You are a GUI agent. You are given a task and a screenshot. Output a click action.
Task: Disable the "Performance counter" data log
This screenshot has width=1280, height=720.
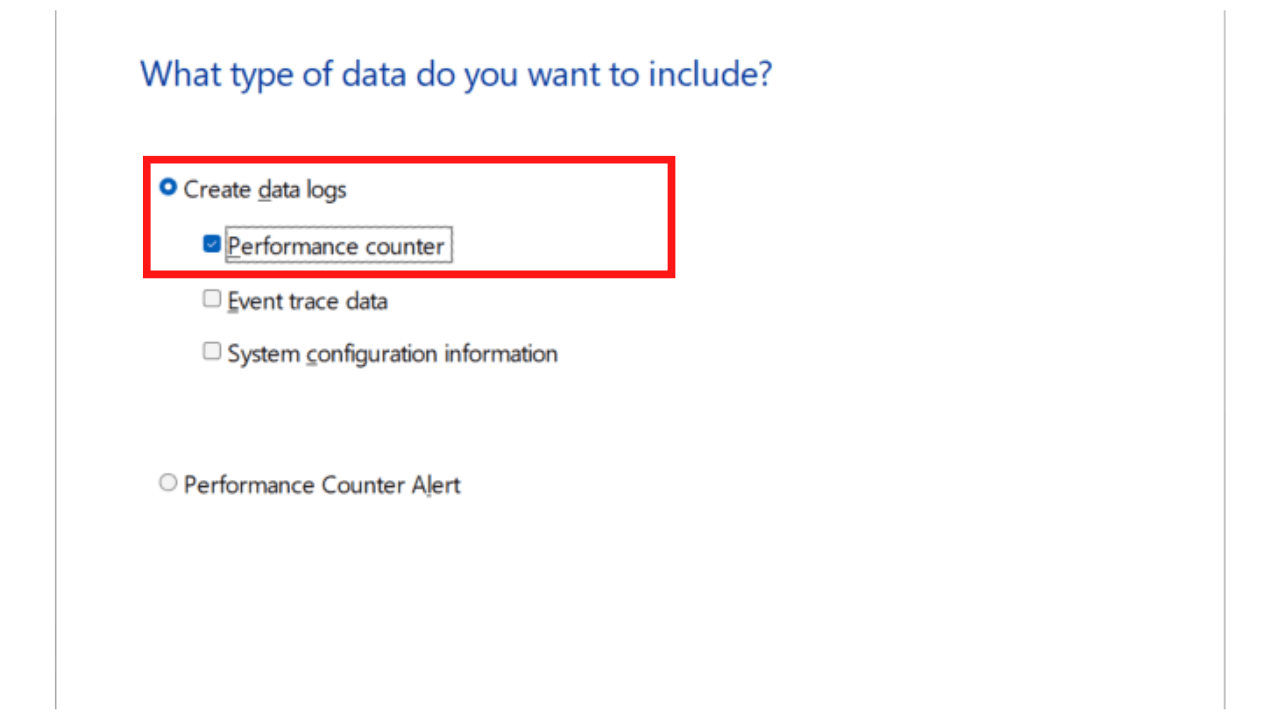point(211,242)
